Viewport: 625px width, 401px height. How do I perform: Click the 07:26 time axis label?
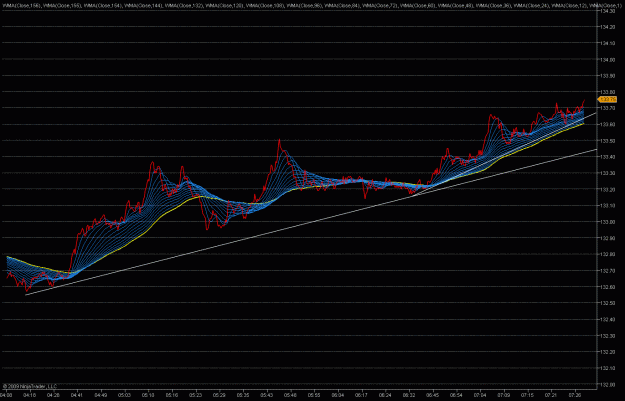575,395
